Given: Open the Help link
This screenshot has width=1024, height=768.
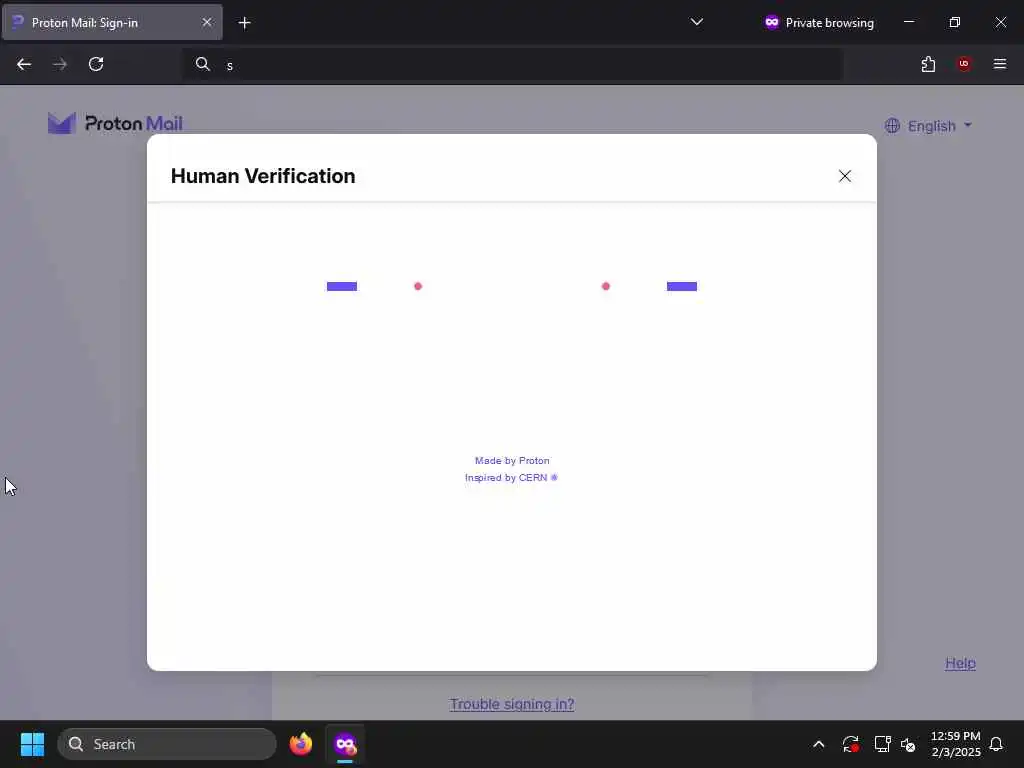Looking at the screenshot, I should 960,663.
